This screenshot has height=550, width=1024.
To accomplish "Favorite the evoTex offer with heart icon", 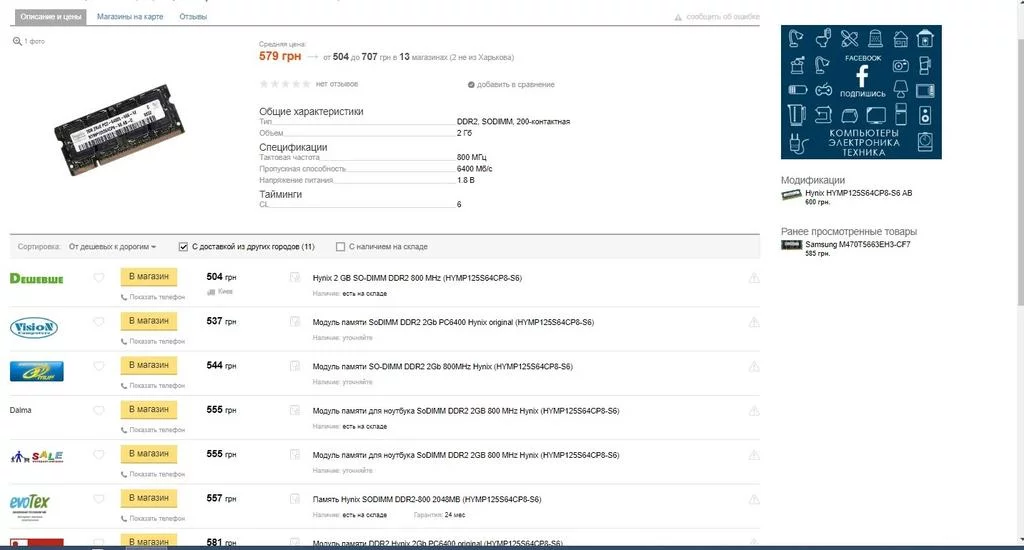I will coord(99,499).
